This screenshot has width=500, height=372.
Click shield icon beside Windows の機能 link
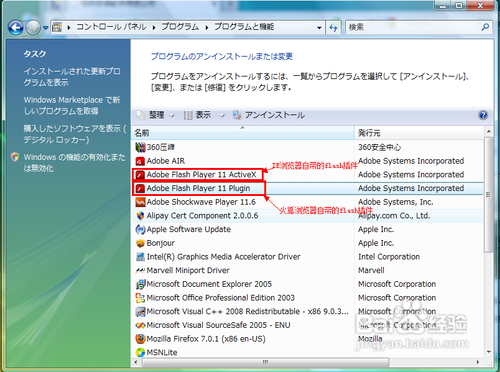pyautogui.click(x=15, y=157)
